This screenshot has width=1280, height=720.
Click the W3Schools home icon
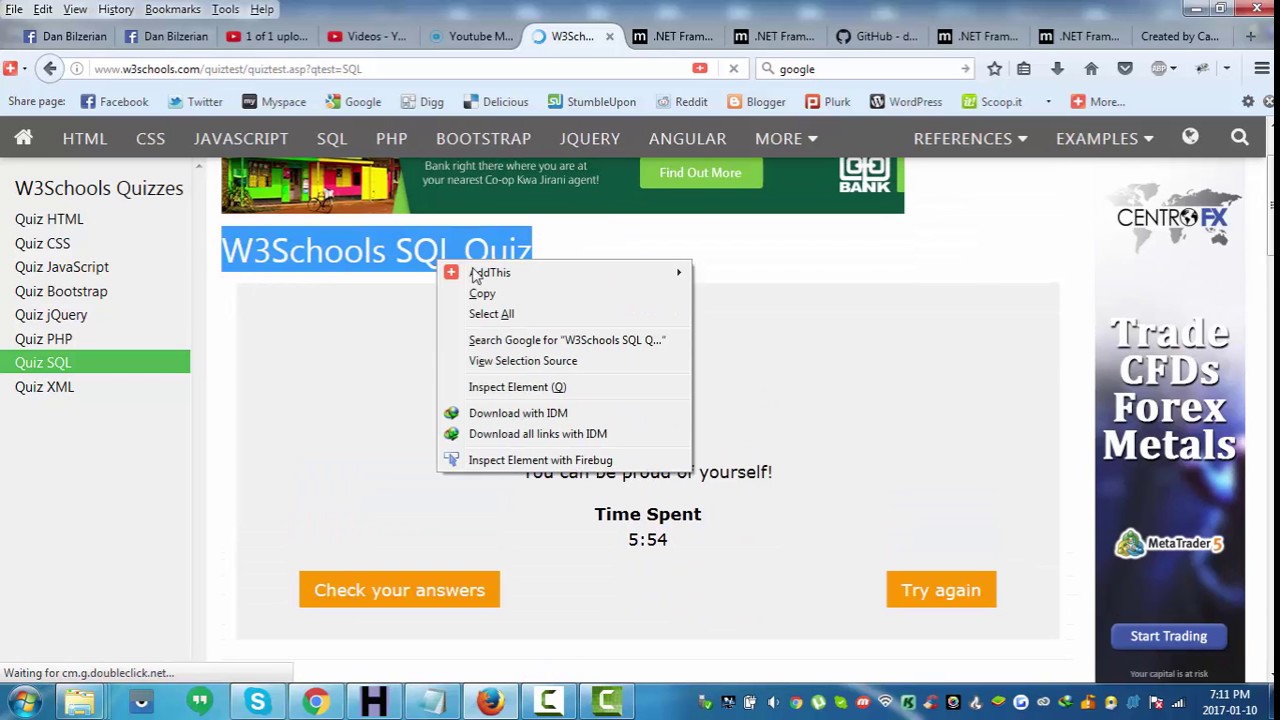pos(23,138)
